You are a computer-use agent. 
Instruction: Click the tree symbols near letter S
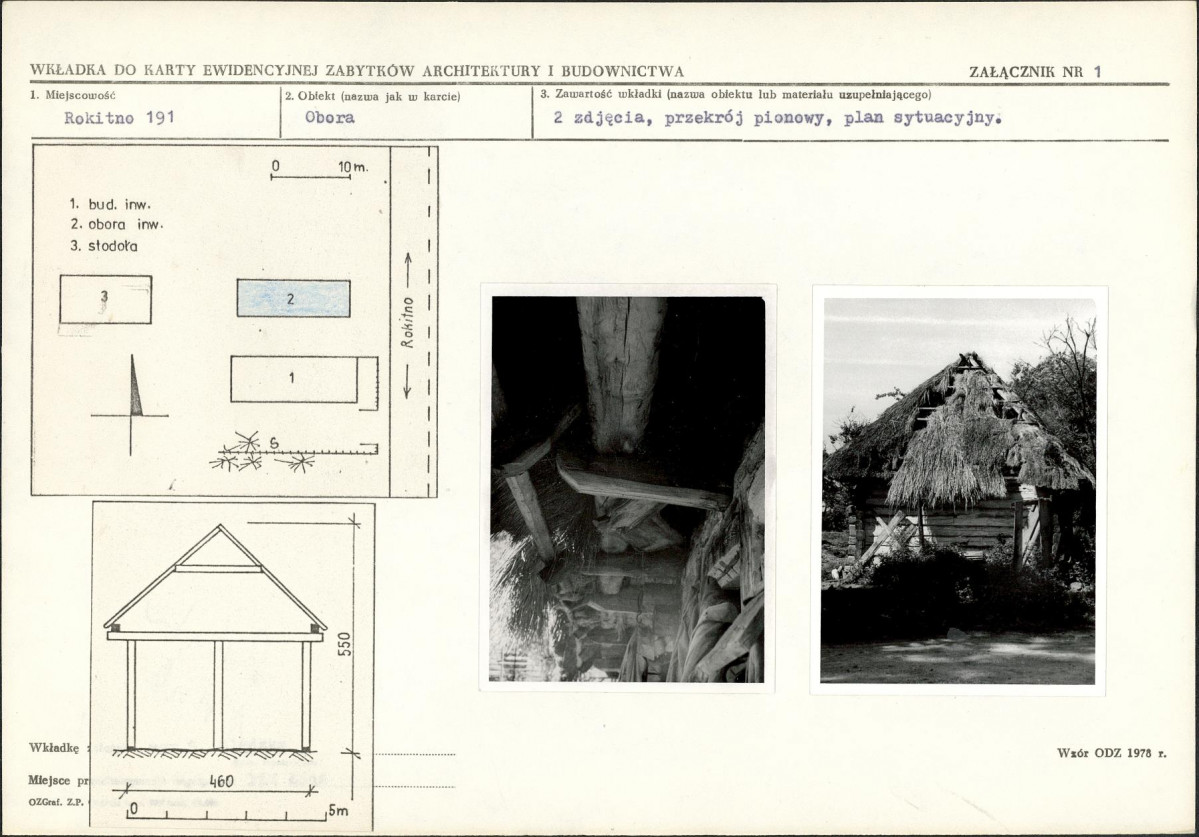point(262,452)
